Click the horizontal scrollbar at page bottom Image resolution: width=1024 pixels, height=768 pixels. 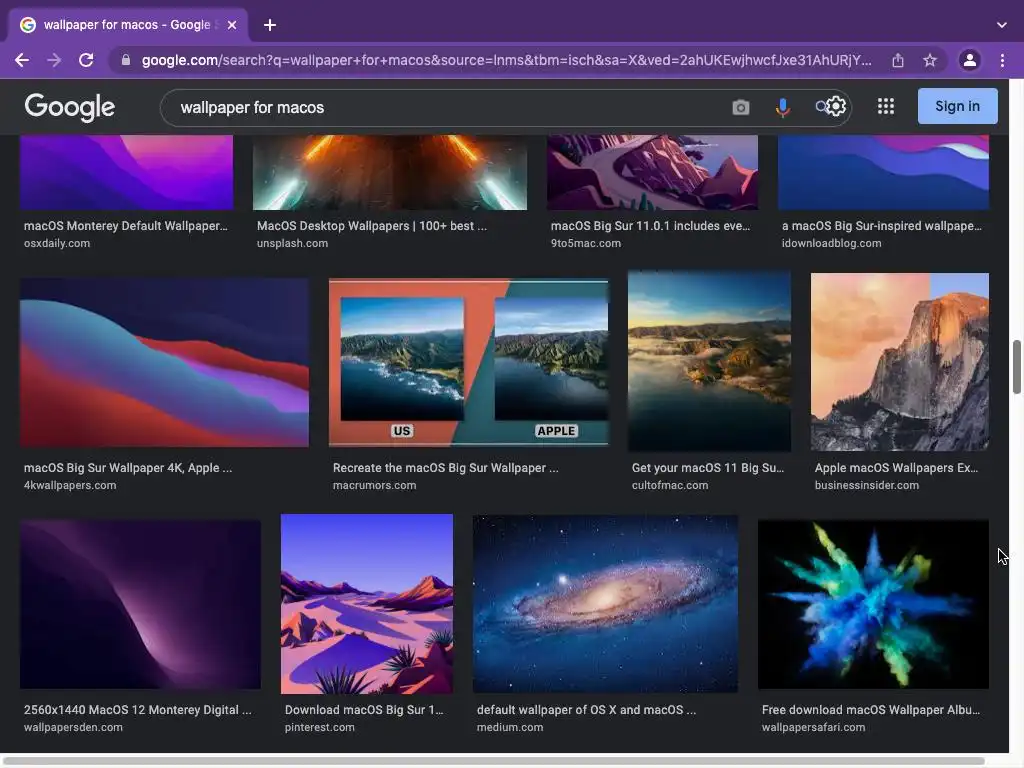495,761
